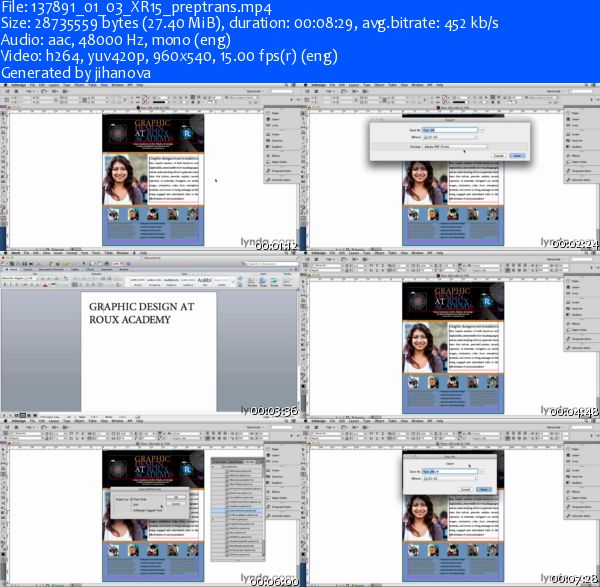Click the Picture icon in Word ribbon

pos(274,282)
